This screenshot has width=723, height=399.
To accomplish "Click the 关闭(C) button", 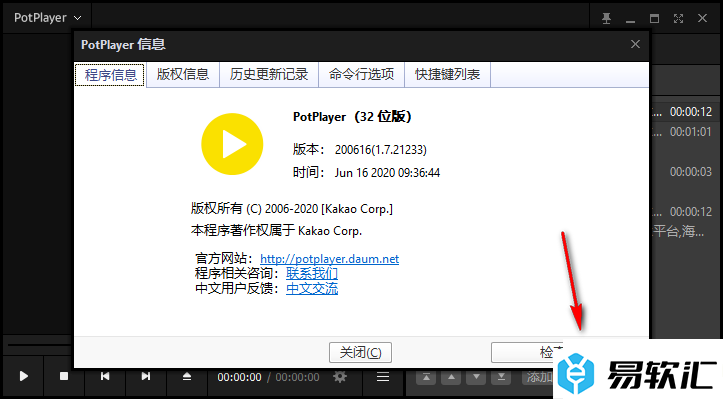I will click(x=361, y=352).
